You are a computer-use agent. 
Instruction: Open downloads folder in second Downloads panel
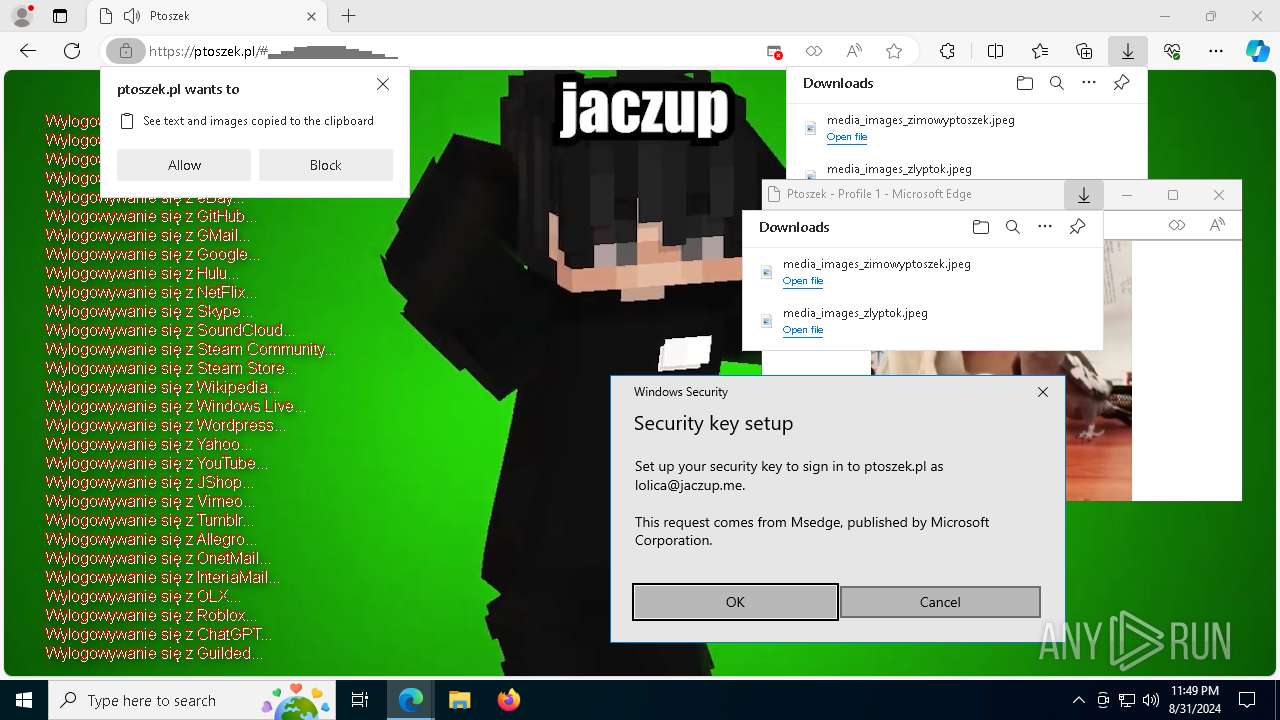980,227
